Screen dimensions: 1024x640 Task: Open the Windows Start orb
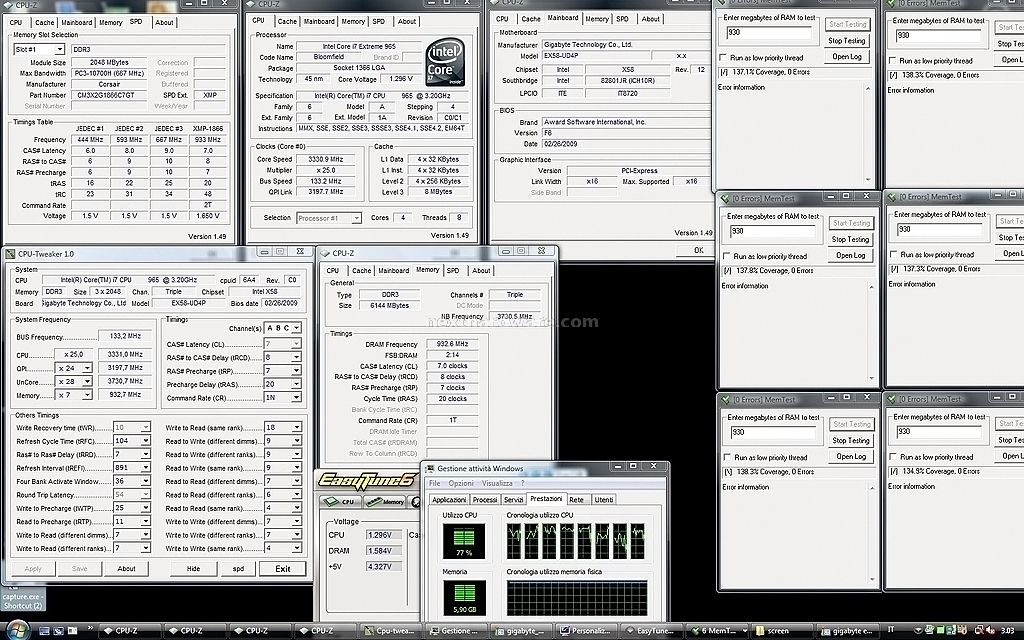[x=18, y=630]
